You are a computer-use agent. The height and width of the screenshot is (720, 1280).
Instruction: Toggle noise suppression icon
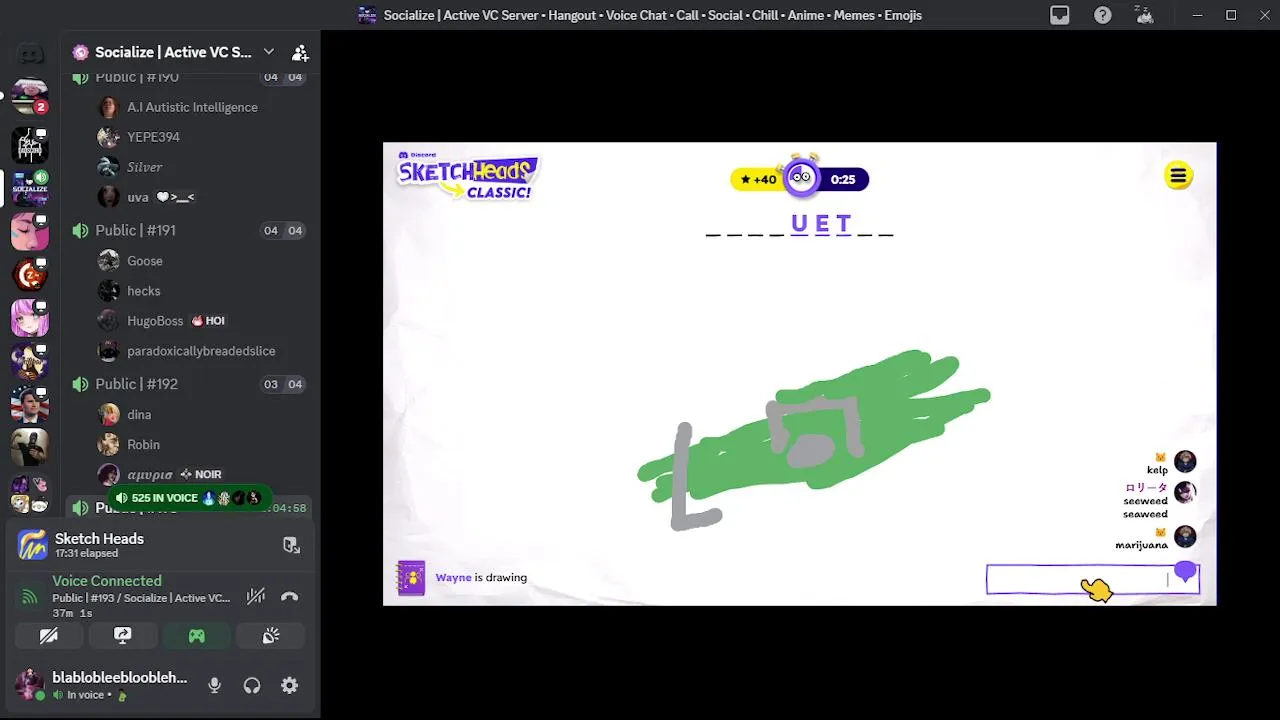[x=256, y=597]
